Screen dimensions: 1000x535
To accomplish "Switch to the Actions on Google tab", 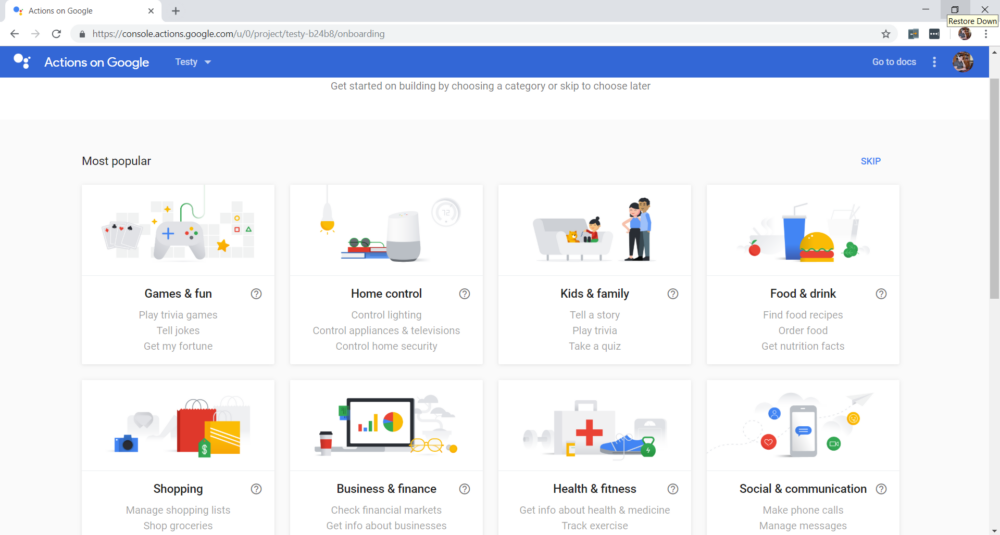I will (81, 11).
